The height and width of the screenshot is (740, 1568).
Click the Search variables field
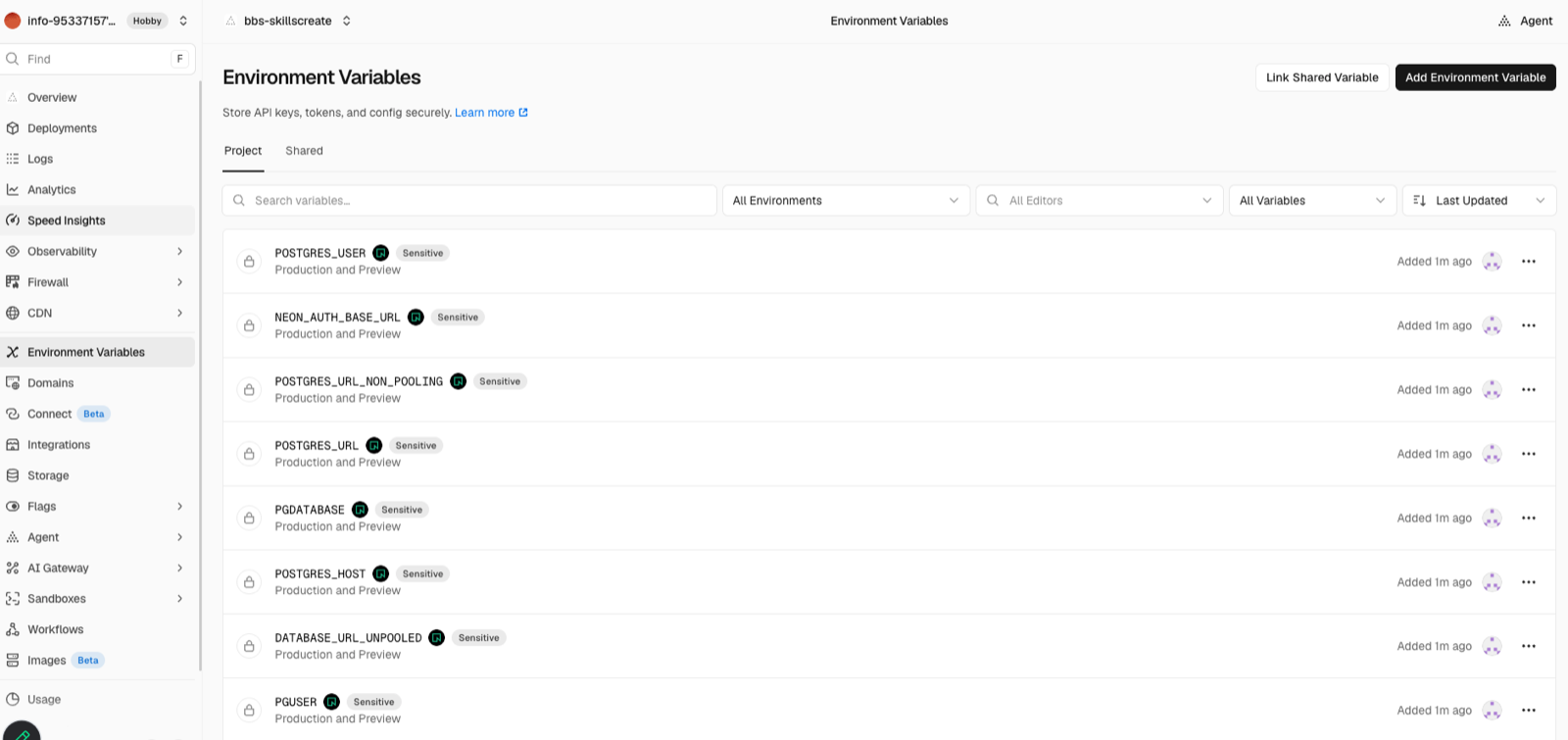[x=469, y=201]
